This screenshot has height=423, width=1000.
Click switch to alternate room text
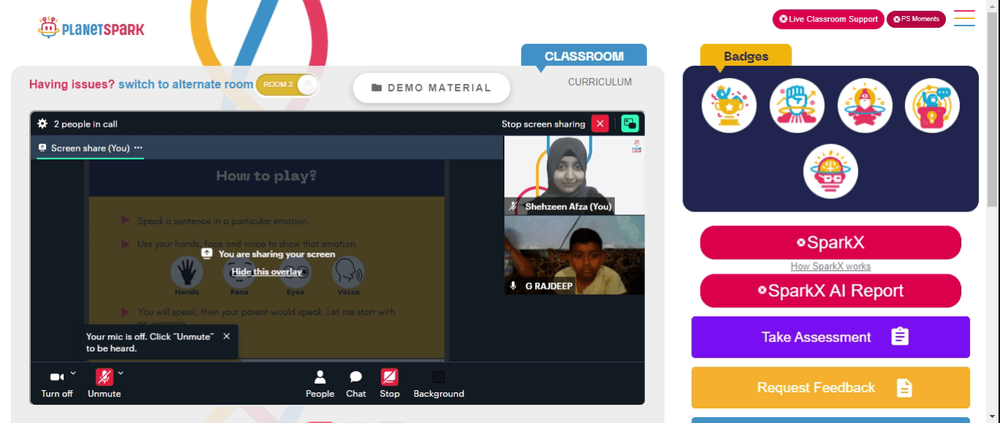(x=186, y=84)
